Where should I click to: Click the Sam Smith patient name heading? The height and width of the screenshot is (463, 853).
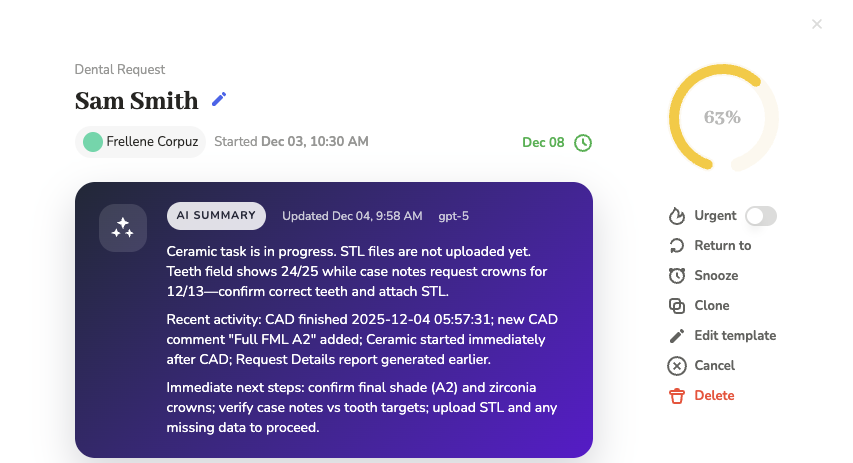[137, 100]
